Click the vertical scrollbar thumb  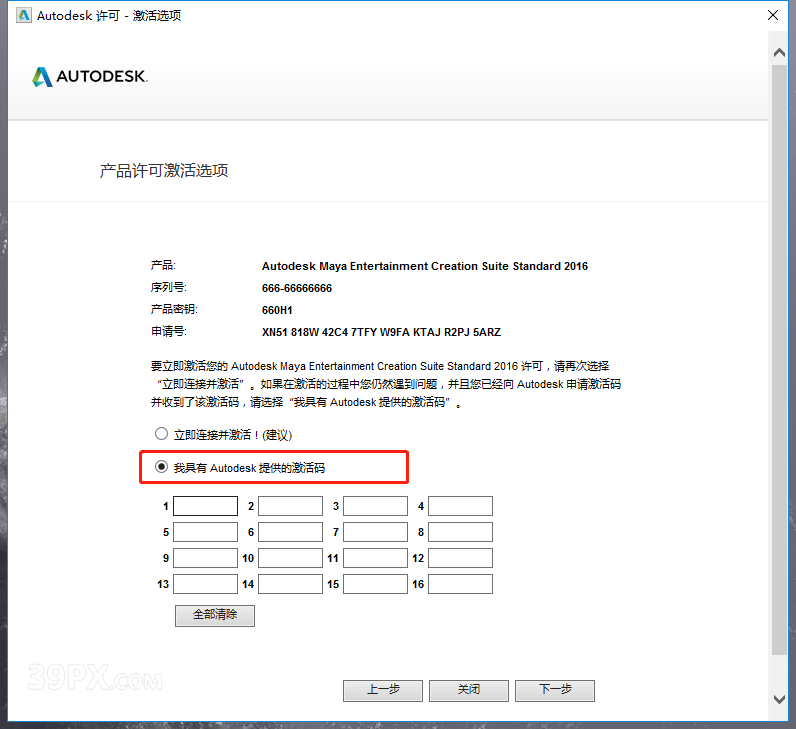coord(779,359)
